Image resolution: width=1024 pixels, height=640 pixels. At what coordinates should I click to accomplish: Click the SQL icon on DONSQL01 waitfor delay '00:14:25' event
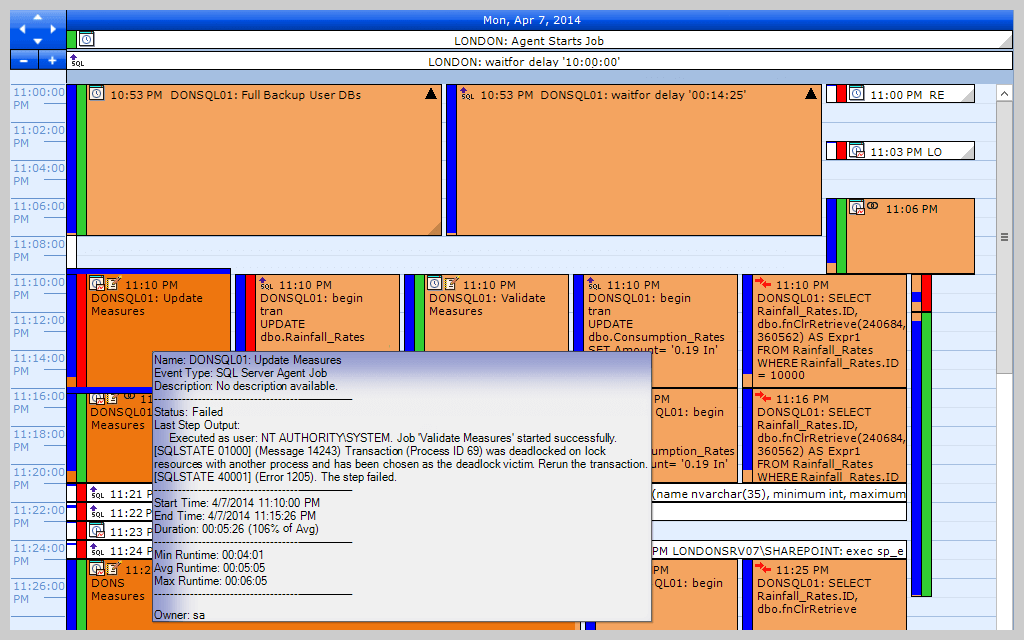click(x=464, y=94)
